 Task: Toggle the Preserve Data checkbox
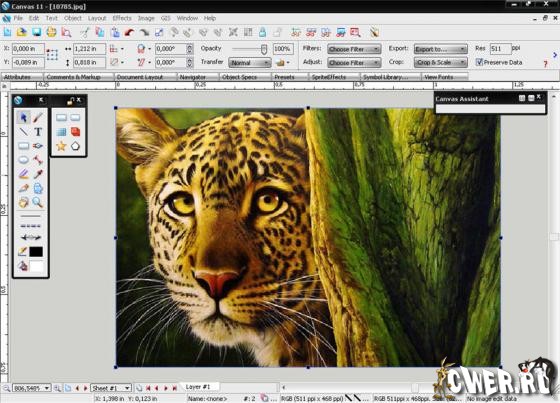479,62
